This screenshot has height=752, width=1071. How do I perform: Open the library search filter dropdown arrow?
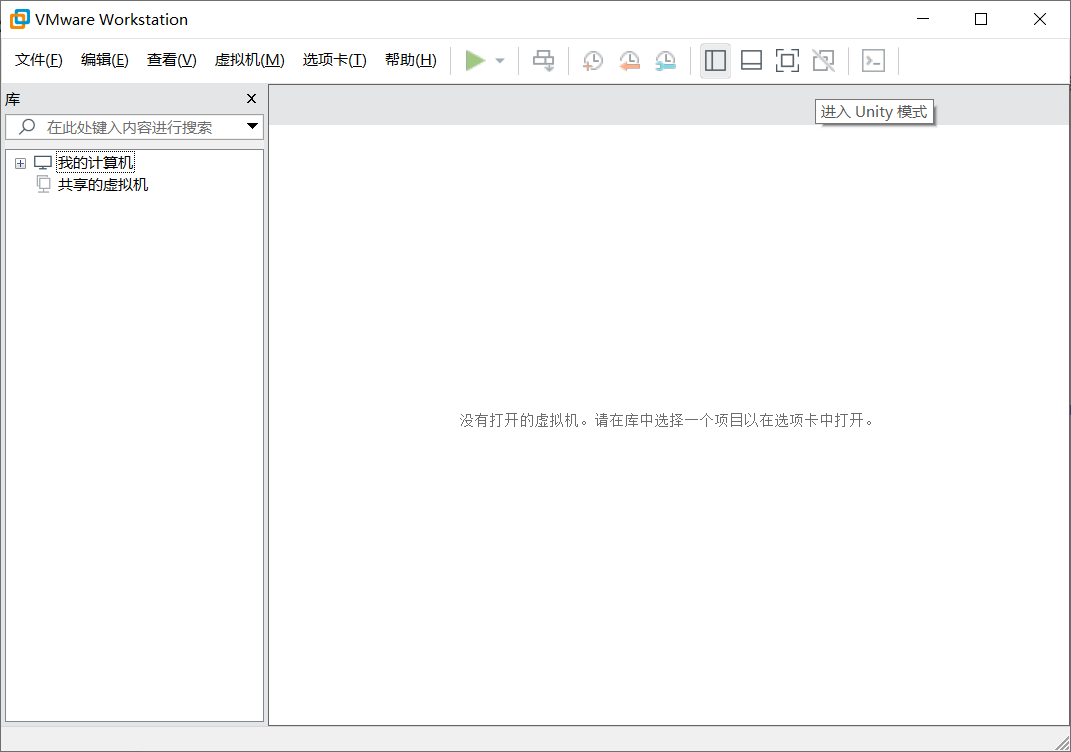(x=252, y=126)
